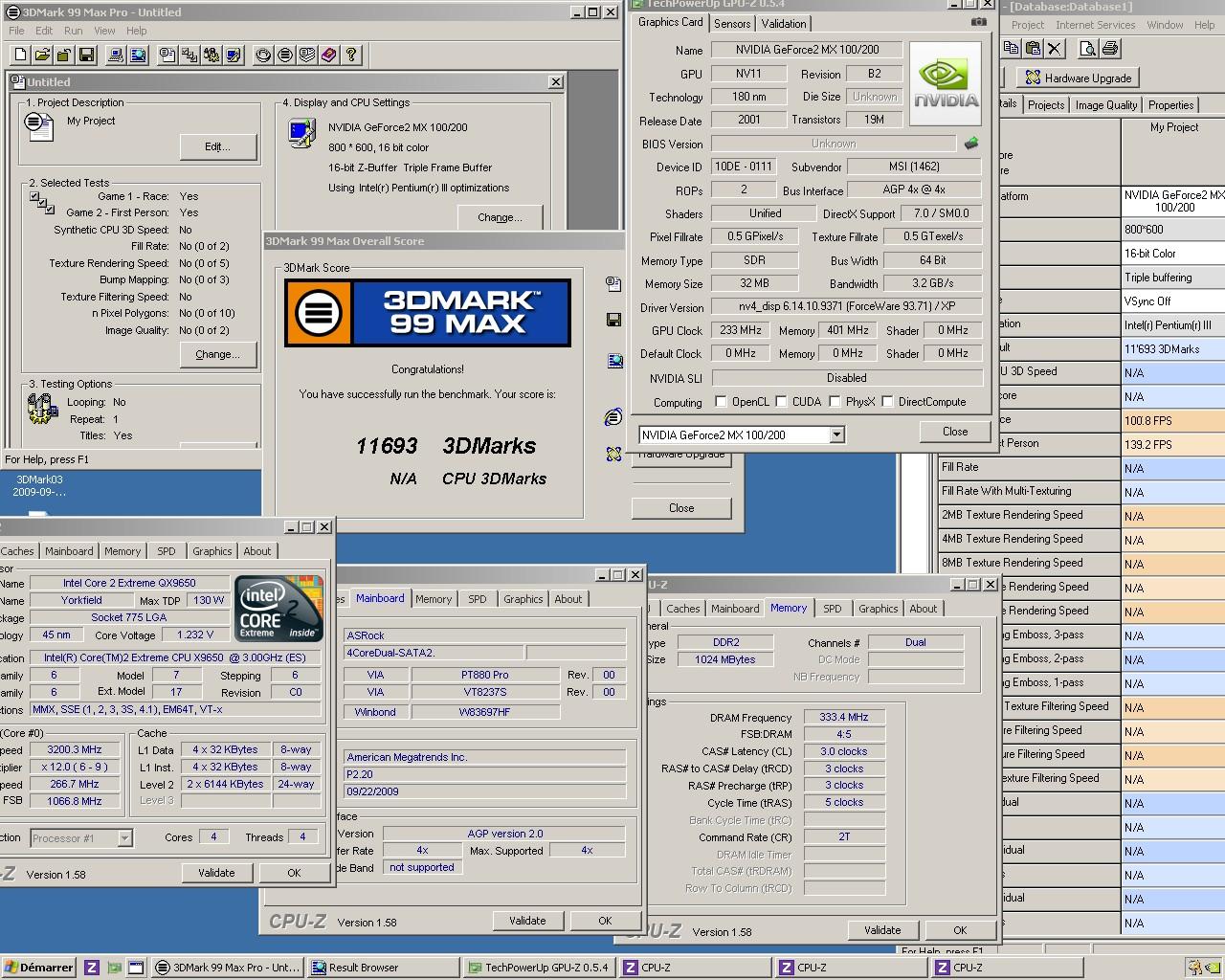Click the Edit... button in Project Description
This screenshot has width=1225, height=980.
pyautogui.click(x=217, y=146)
